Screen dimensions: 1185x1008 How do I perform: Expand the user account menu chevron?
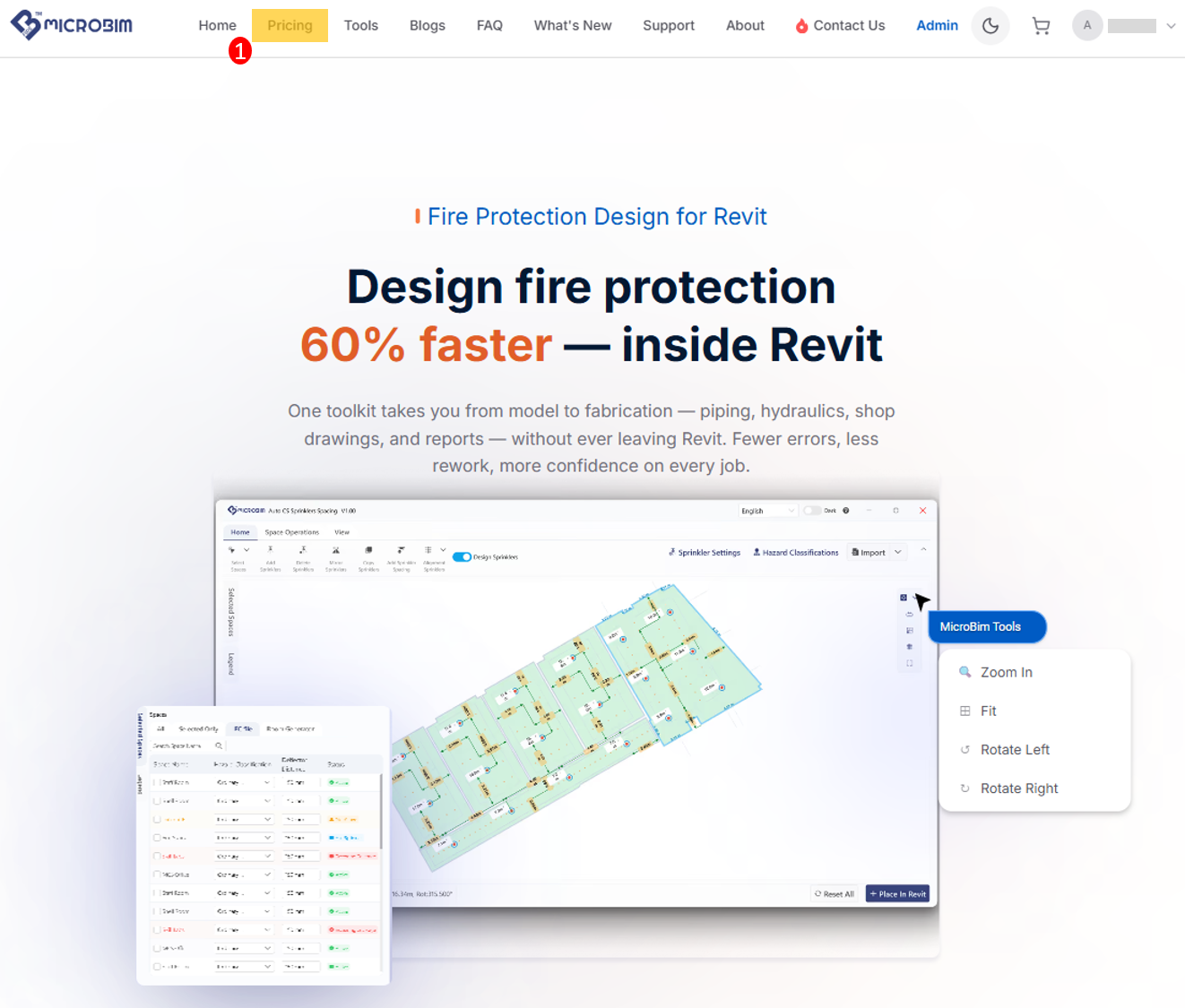click(1171, 26)
